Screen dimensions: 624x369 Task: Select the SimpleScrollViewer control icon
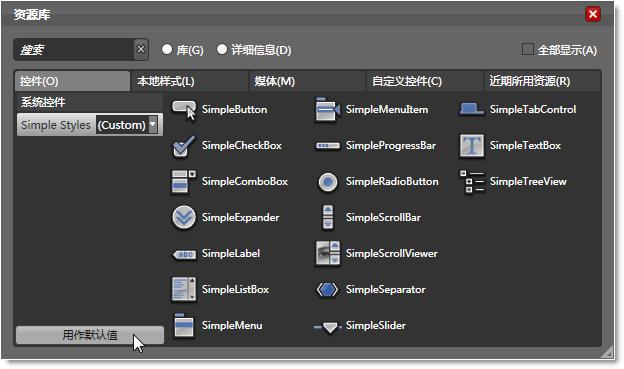328,253
